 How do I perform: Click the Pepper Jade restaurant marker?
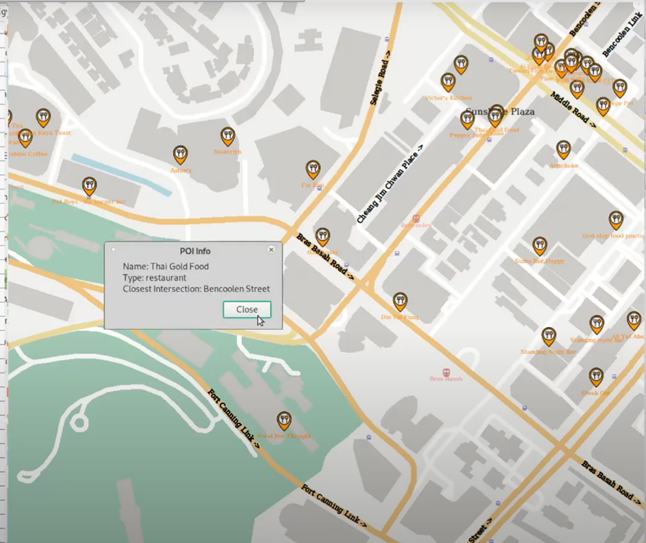click(467, 120)
